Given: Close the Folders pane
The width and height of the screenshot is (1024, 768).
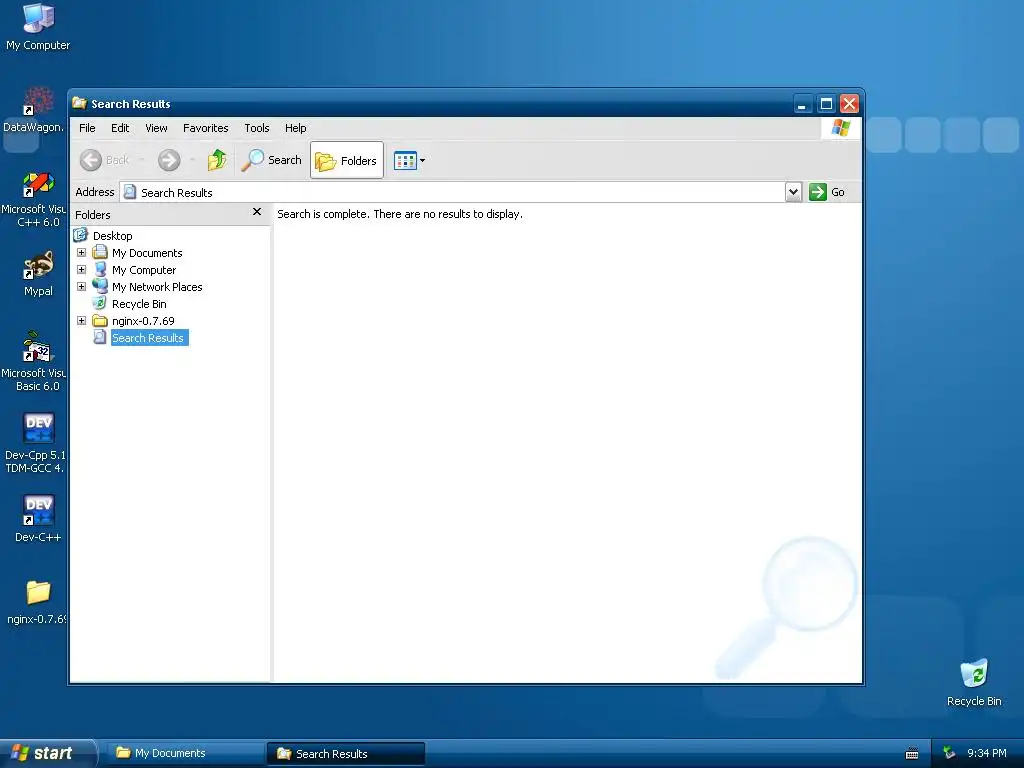Looking at the screenshot, I should (257, 212).
